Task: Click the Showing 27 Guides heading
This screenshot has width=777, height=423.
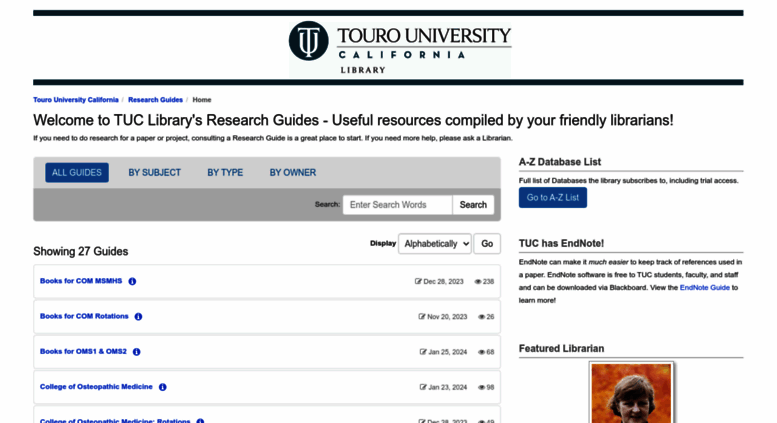Action: coord(81,251)
